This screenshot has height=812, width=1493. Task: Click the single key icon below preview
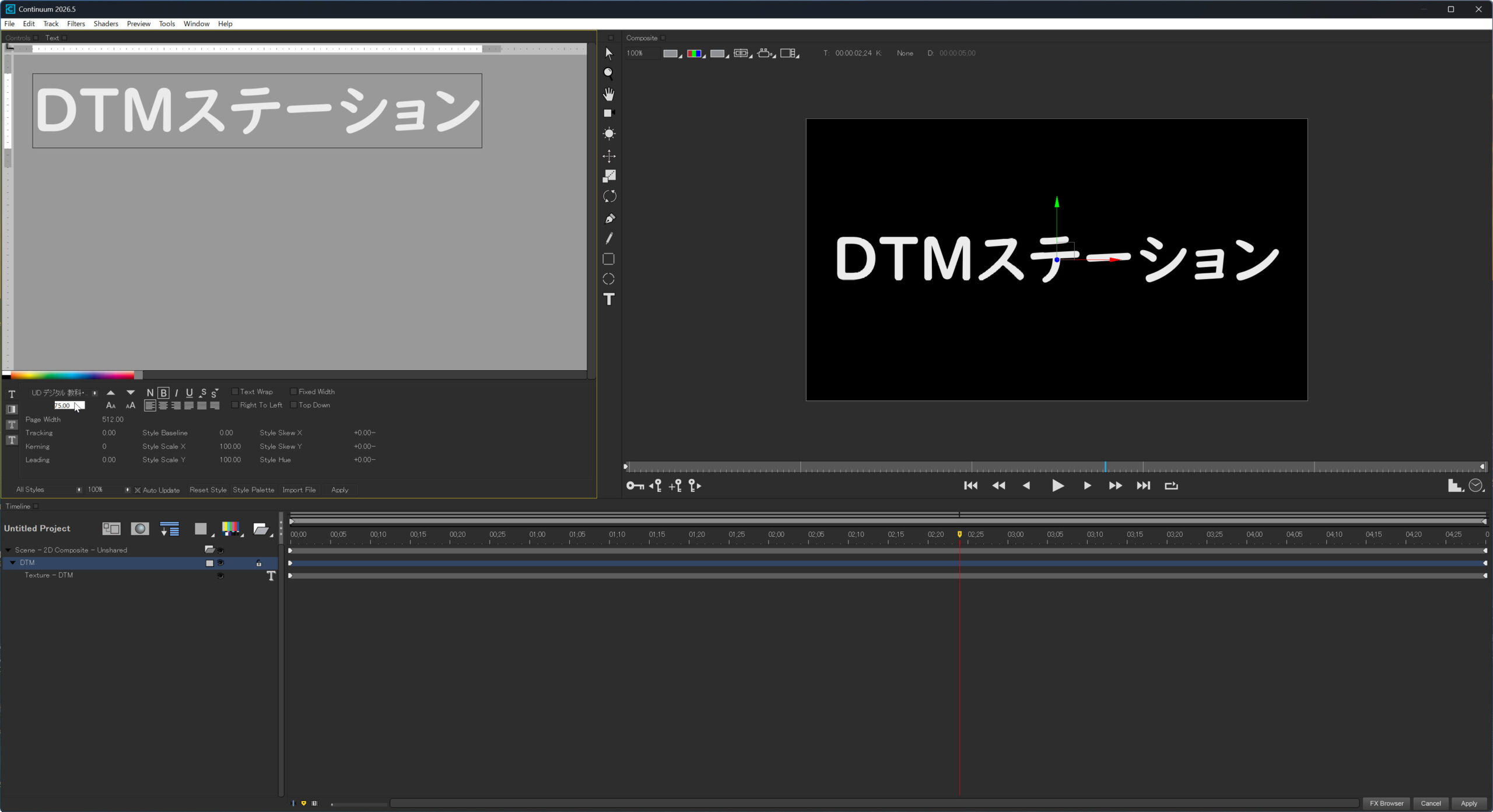[x=635, y=486]
